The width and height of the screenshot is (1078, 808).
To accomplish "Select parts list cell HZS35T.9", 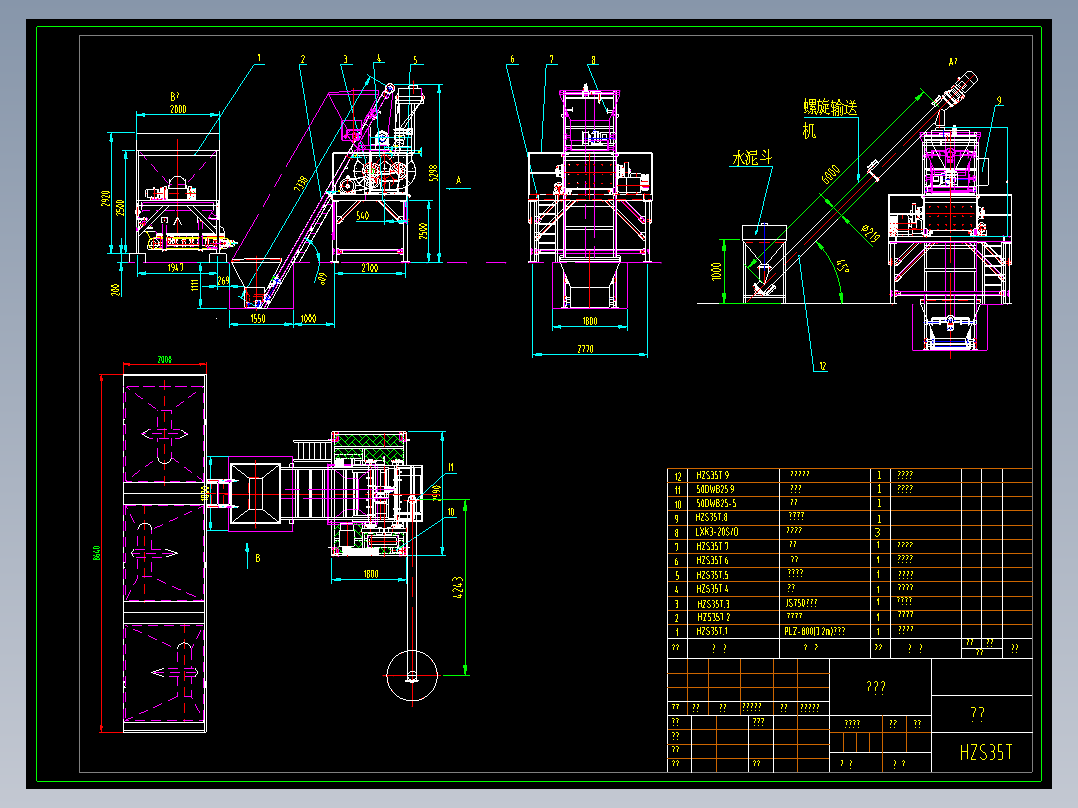I will pos(712,475).
